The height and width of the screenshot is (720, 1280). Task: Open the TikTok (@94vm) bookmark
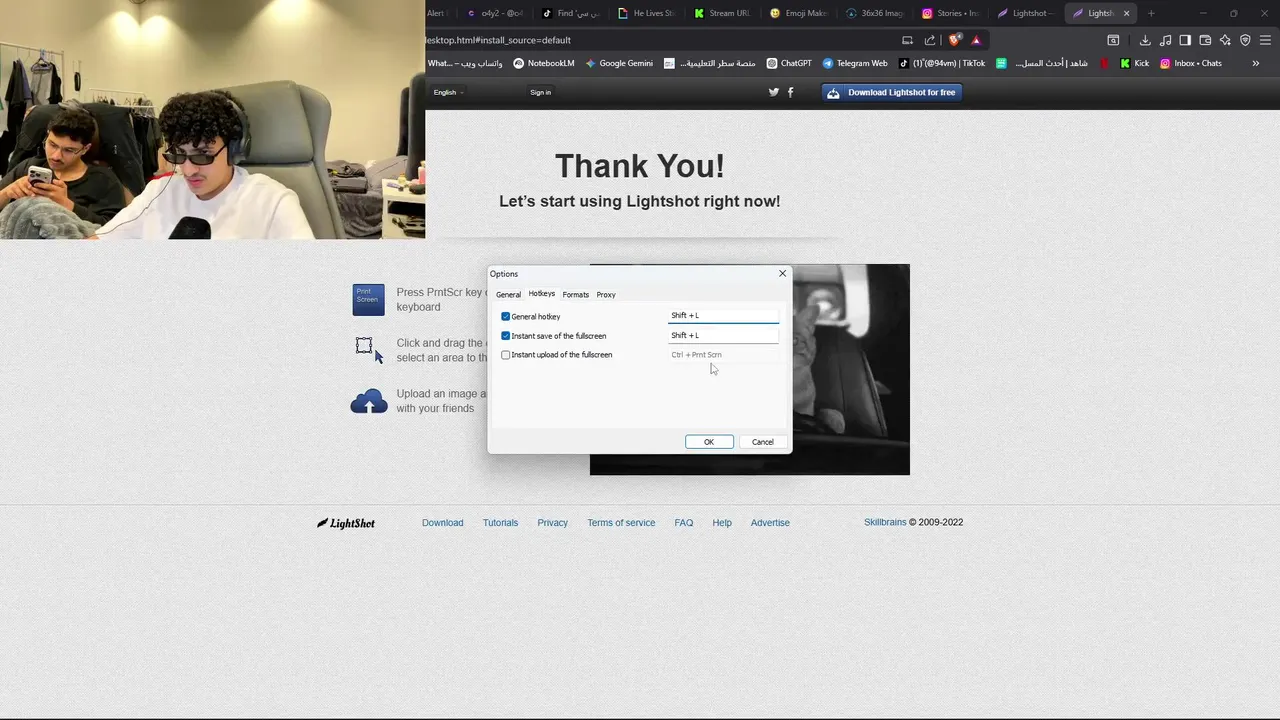[x=942, y=63]
